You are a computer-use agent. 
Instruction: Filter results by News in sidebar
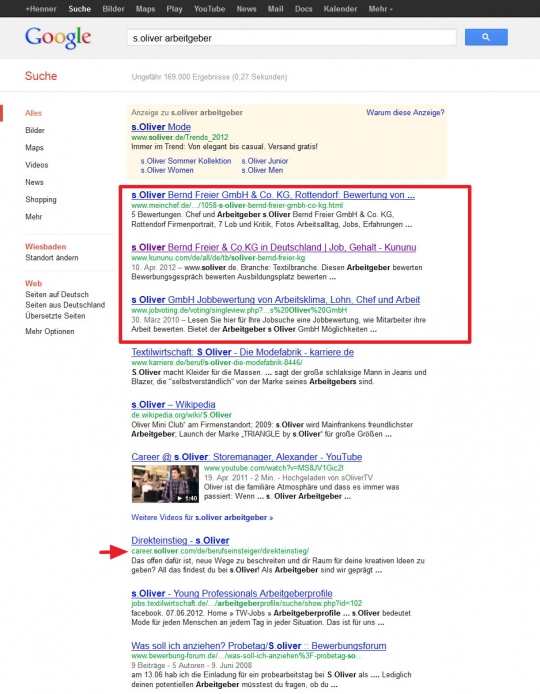click(x=35, y=182)
